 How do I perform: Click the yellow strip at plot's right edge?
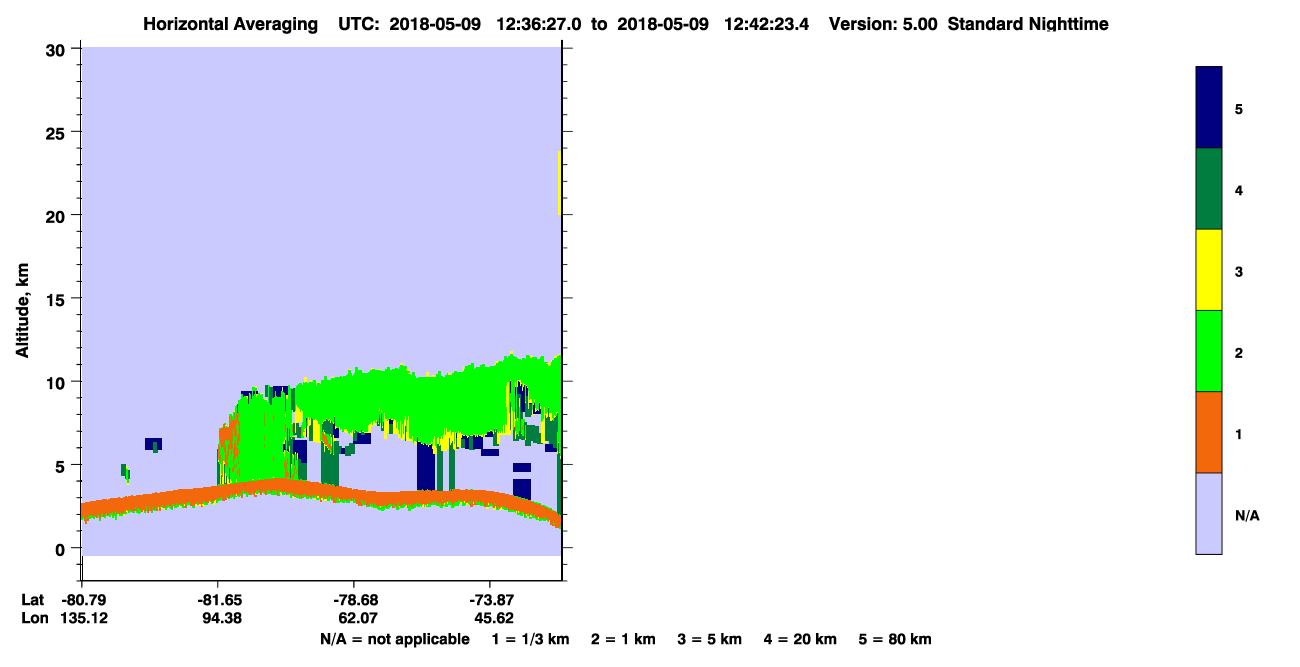point(559,183)
